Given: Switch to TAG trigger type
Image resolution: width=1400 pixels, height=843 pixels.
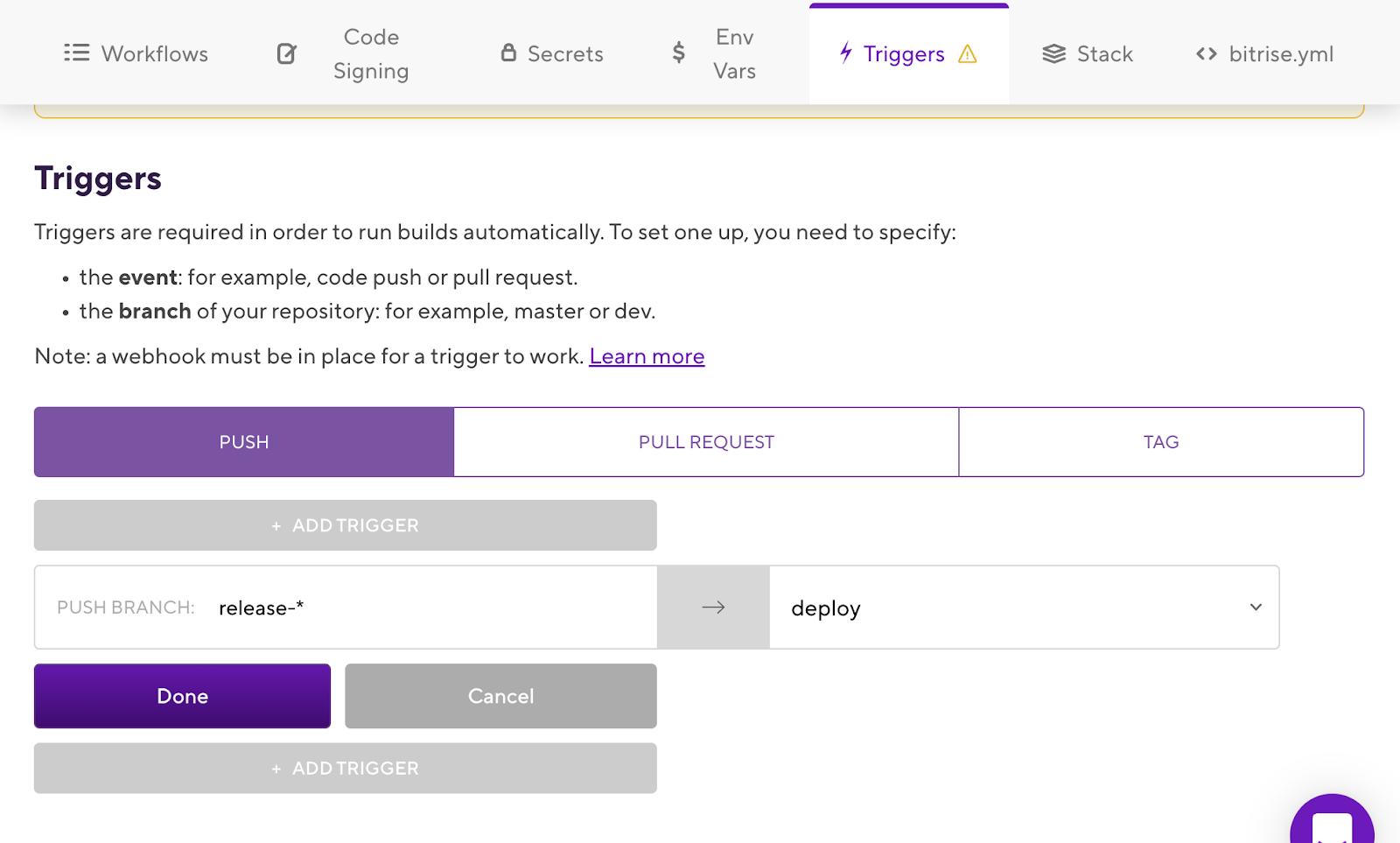Looking at the screenshot, I should coord(1160,442).
